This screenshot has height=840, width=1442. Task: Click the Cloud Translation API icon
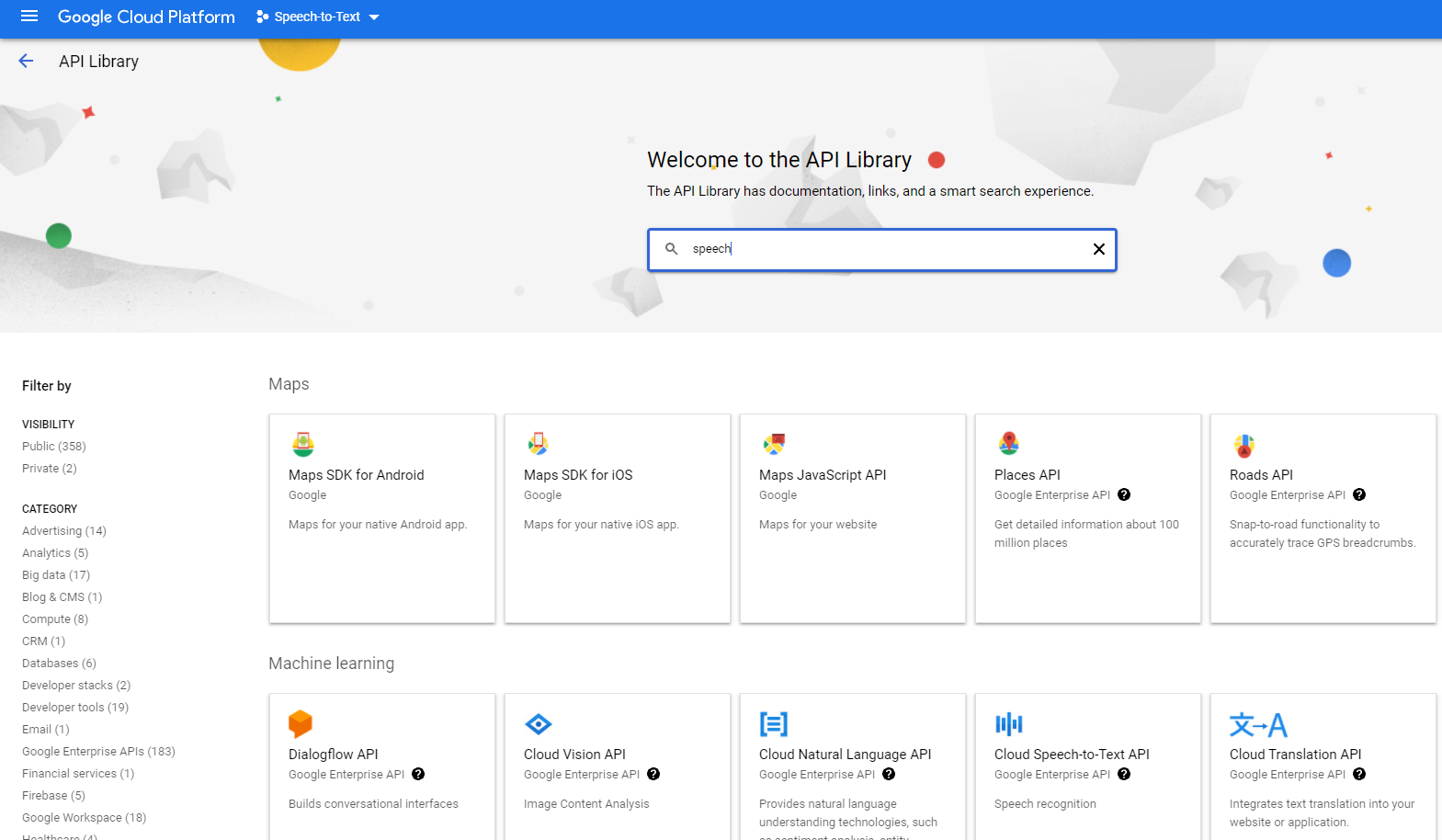point(1257,725)
